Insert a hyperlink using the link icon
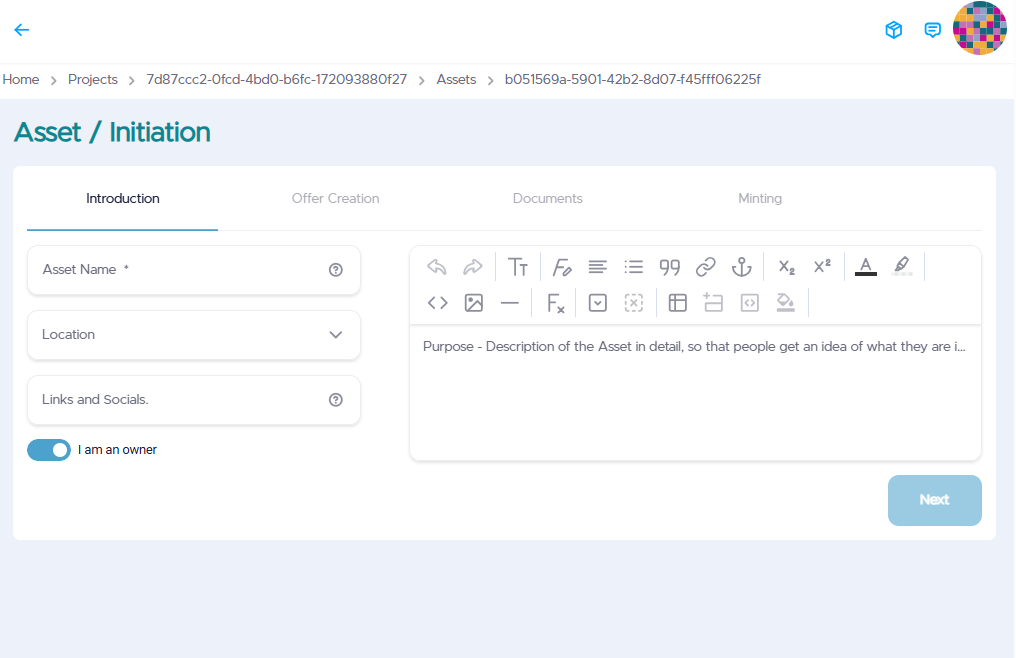The image size is (1016, 658). pos(705,266)
